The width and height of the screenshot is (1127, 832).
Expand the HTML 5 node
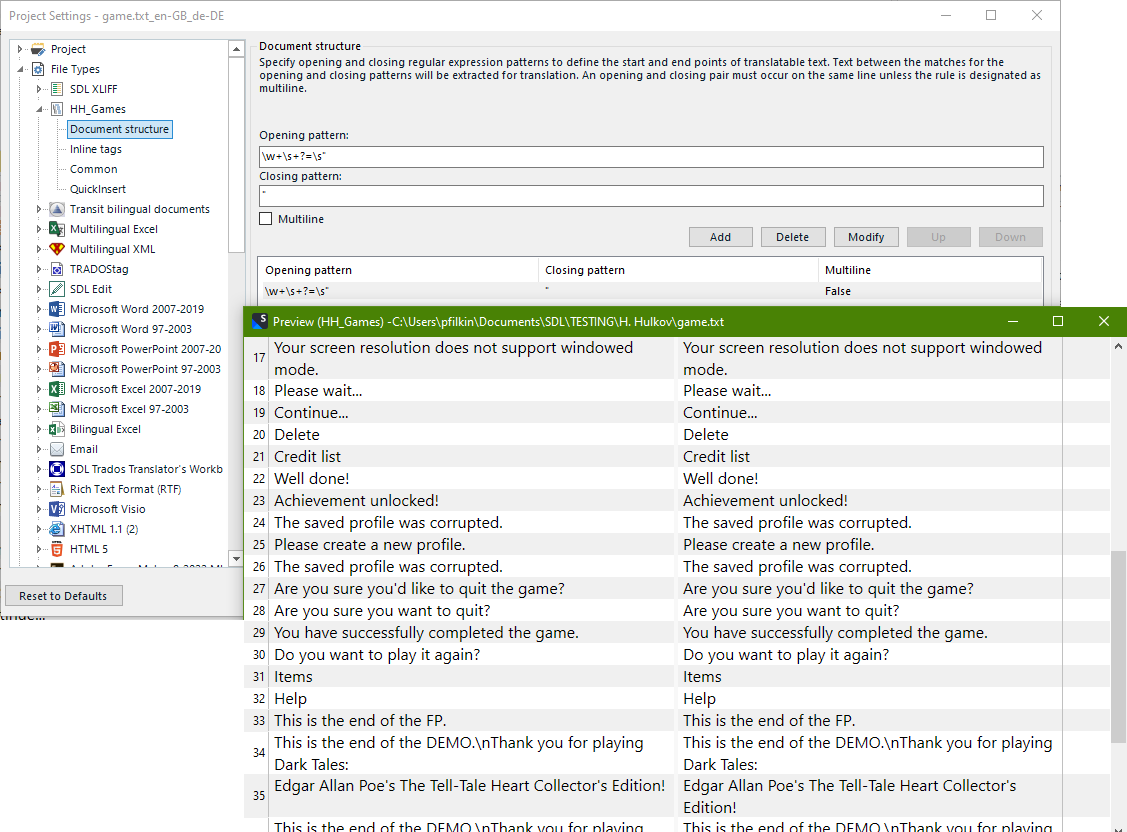pos(39,549)
